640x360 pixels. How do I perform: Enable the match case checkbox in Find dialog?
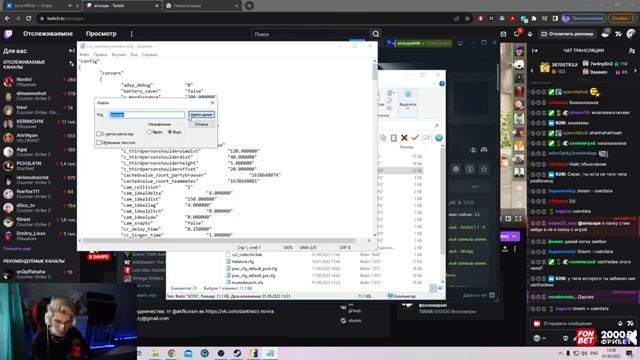pos(99,133)
